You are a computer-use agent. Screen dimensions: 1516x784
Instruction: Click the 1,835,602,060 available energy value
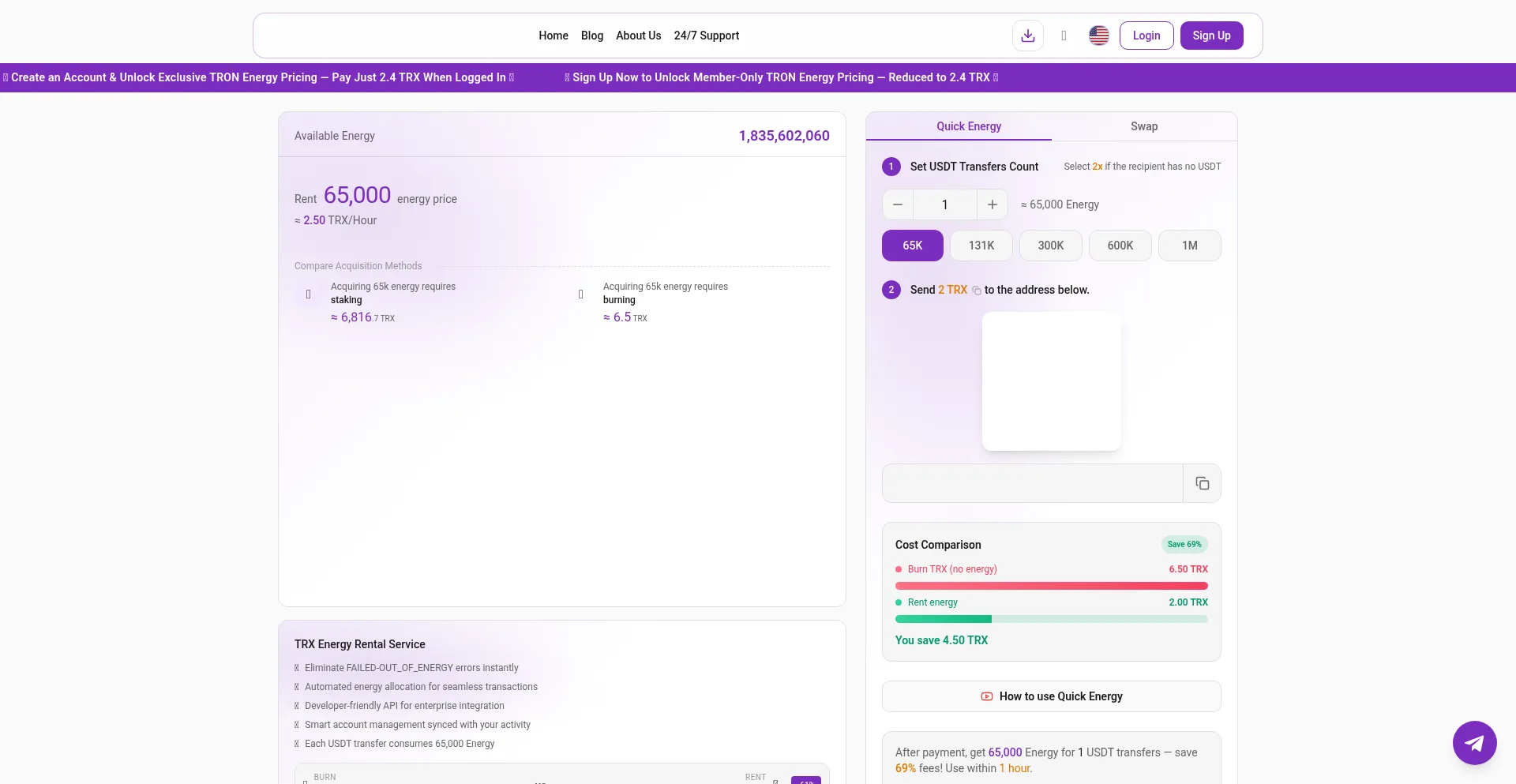click(784, 136)
